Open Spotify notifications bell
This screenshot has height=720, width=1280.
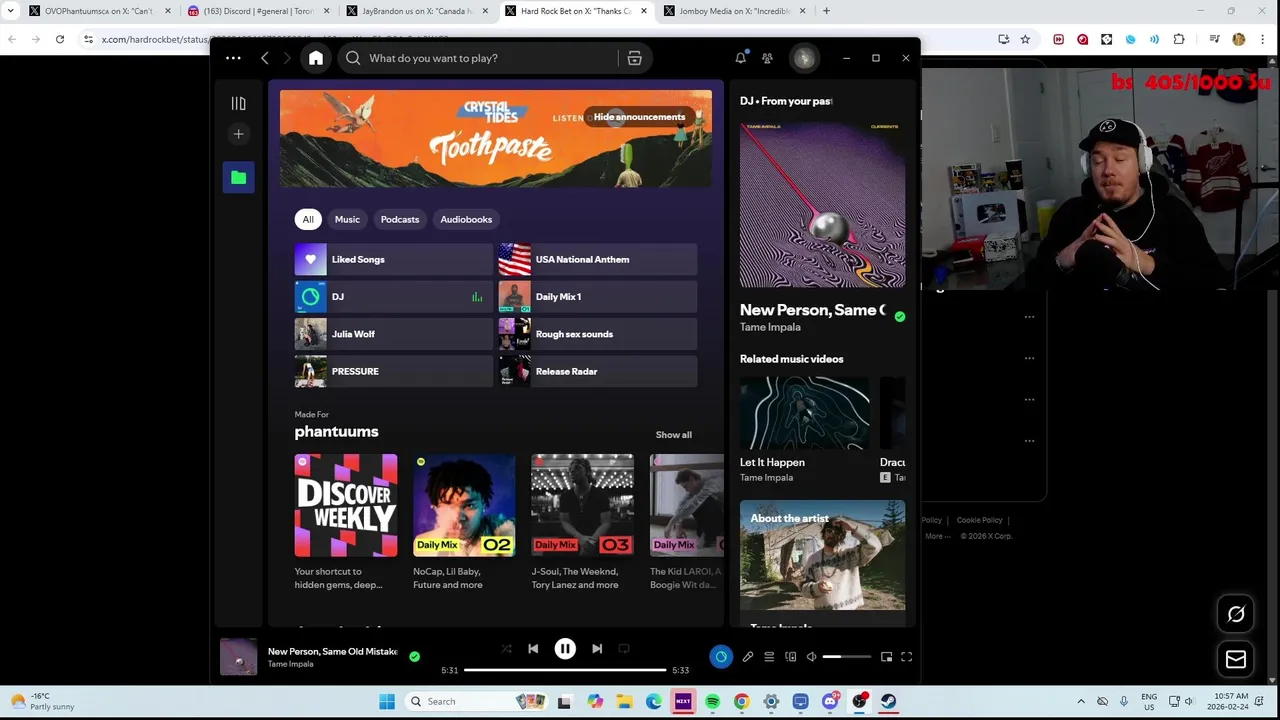[741, 58]
